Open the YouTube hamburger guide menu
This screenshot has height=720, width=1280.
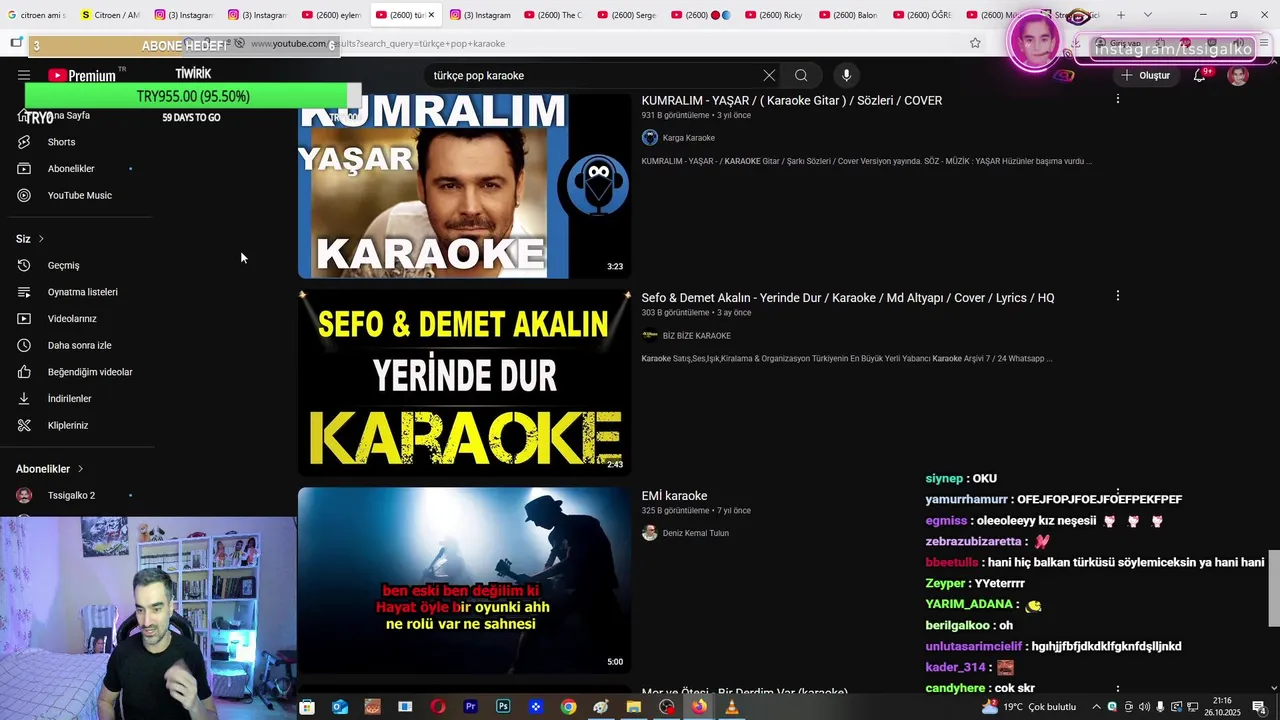pos(24,75)
